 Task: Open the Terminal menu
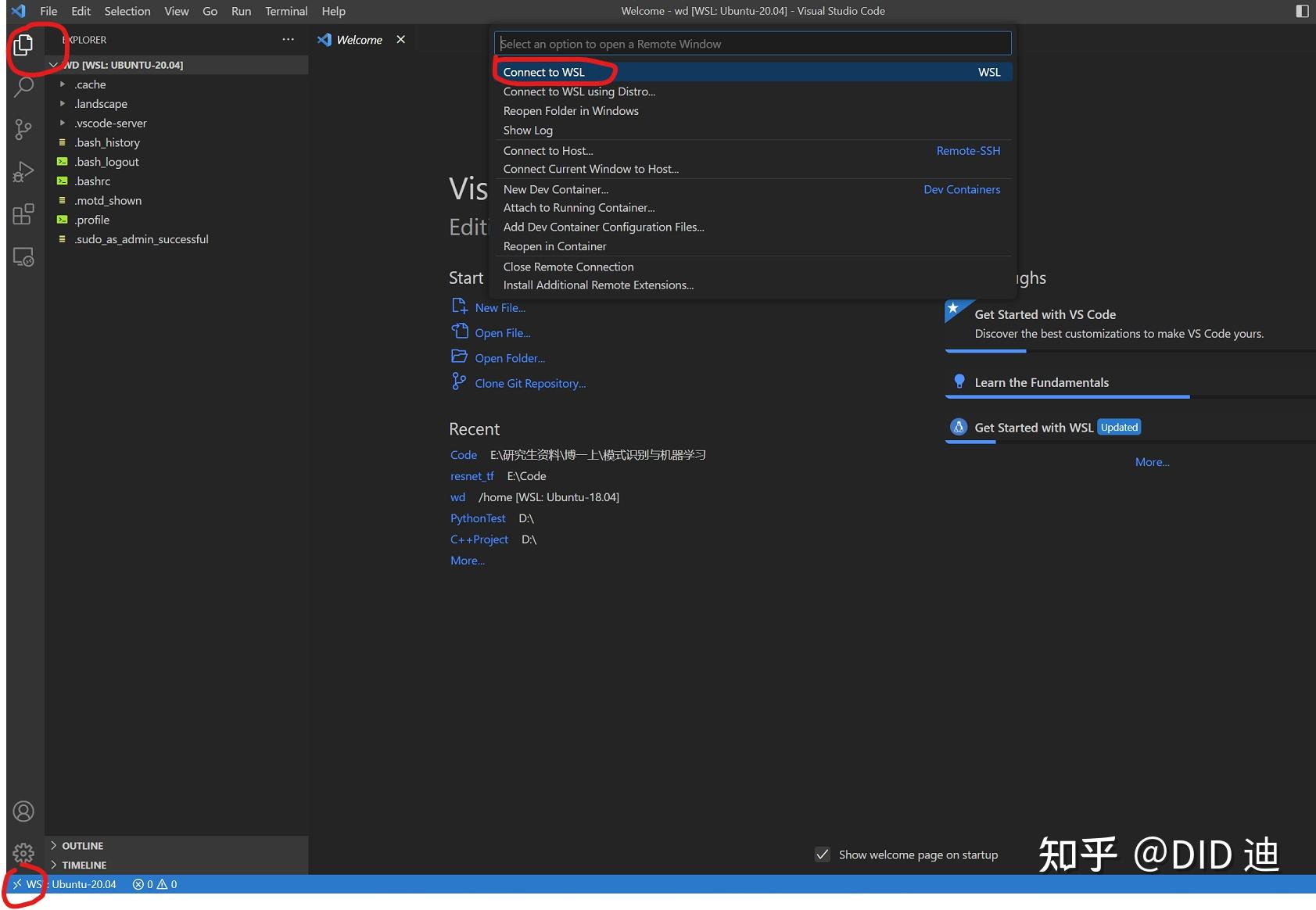coord(286,11)
